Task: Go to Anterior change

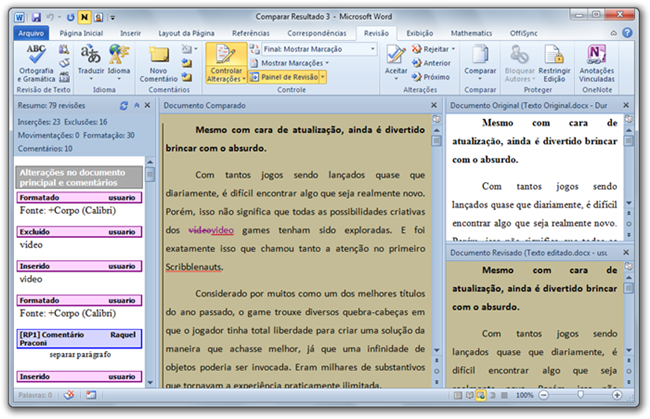Action: click(x=431, y=63)
